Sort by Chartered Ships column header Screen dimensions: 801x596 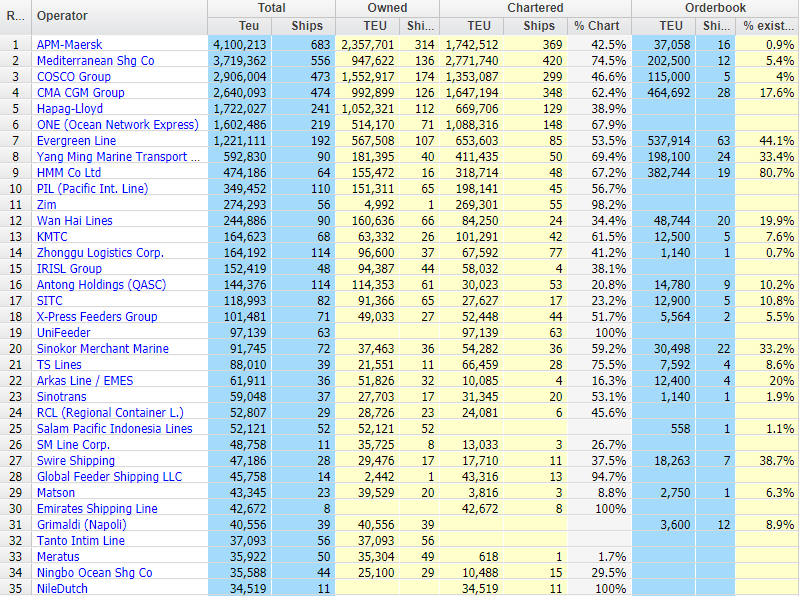click(535, 26)
